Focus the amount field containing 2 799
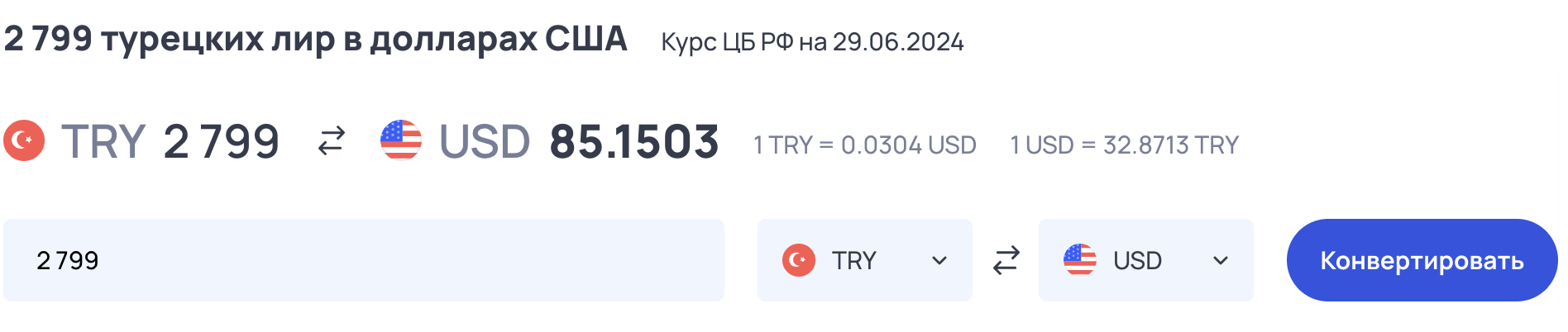This screenshot has height=332, width=1568. [364, 260]
